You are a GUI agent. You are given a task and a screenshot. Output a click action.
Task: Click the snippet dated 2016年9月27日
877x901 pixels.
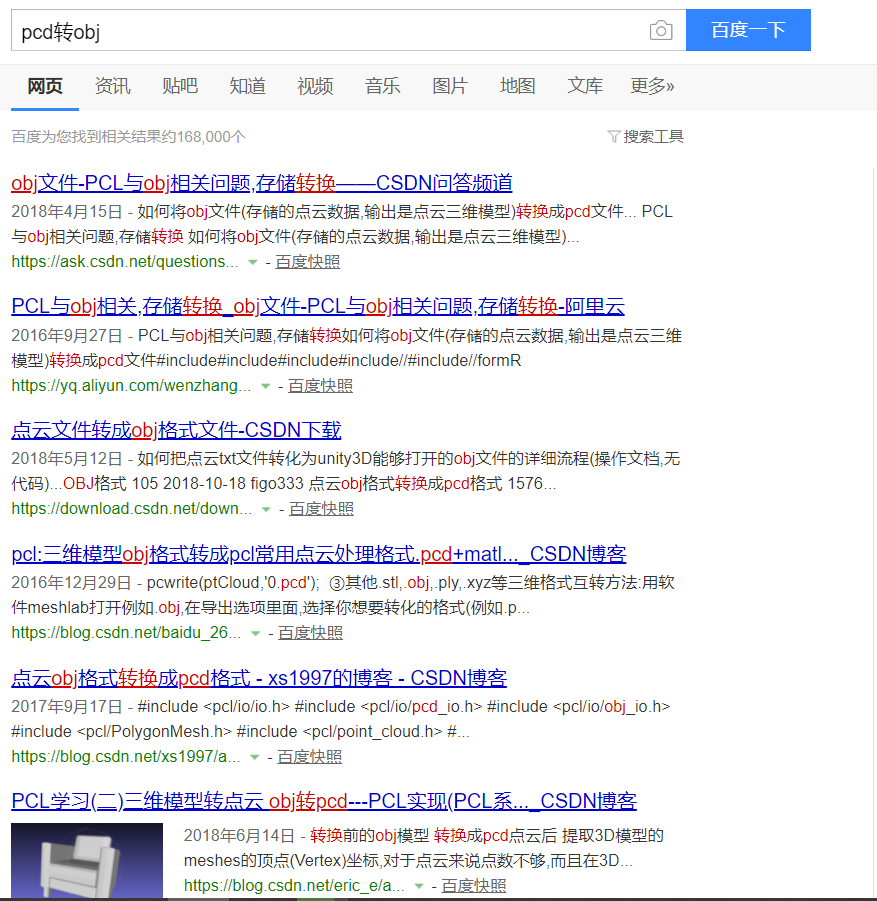[347, 348]
